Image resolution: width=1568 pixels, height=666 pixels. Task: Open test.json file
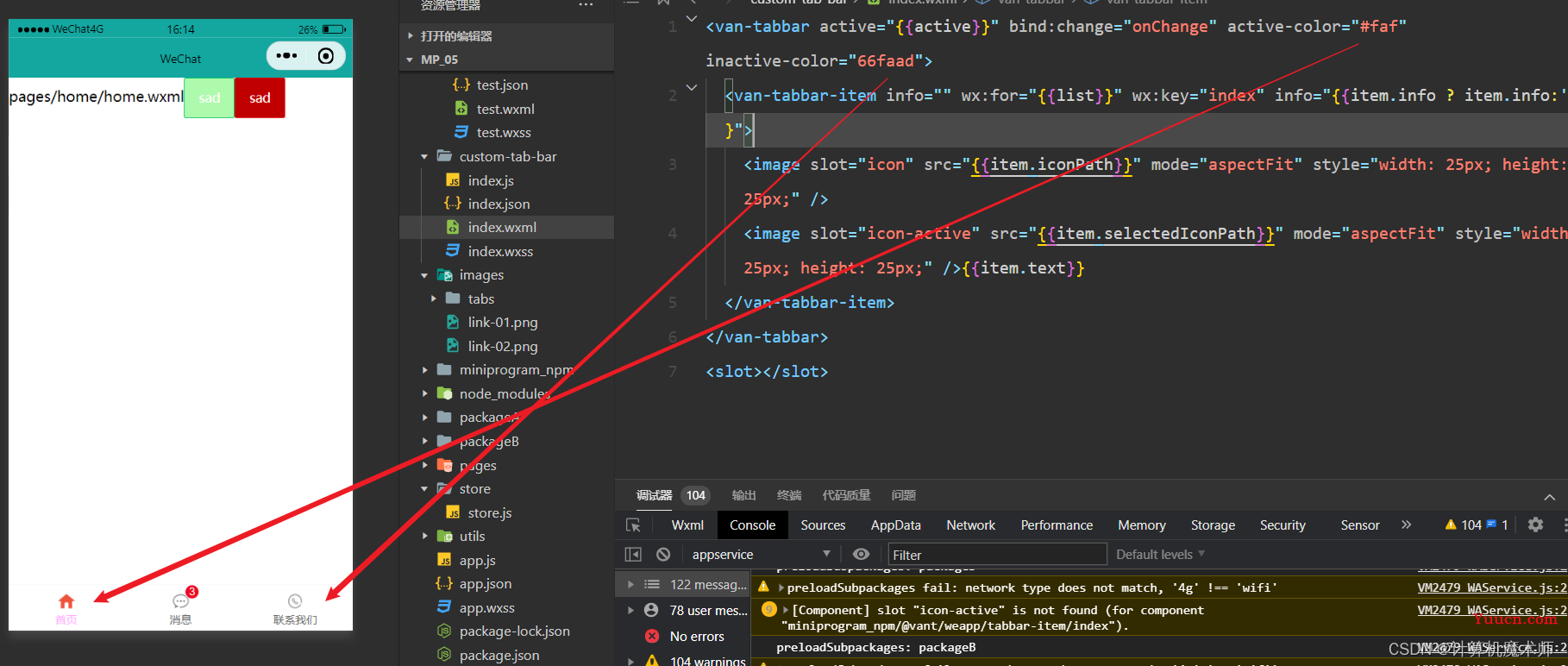502,85
